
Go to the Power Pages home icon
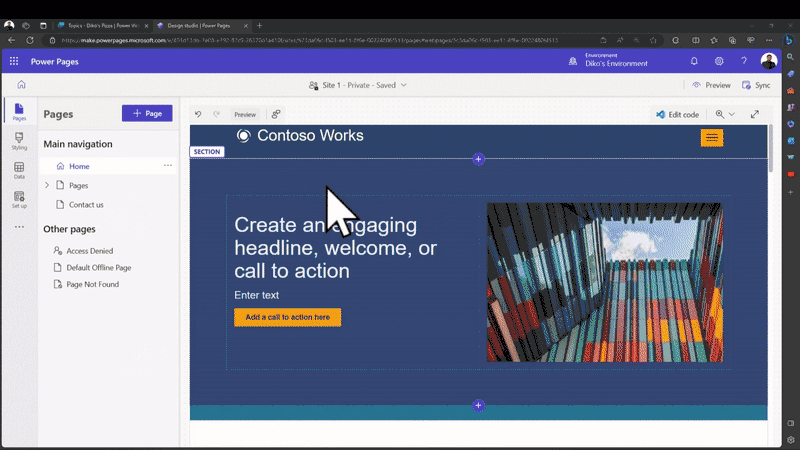tap(21, 85)
